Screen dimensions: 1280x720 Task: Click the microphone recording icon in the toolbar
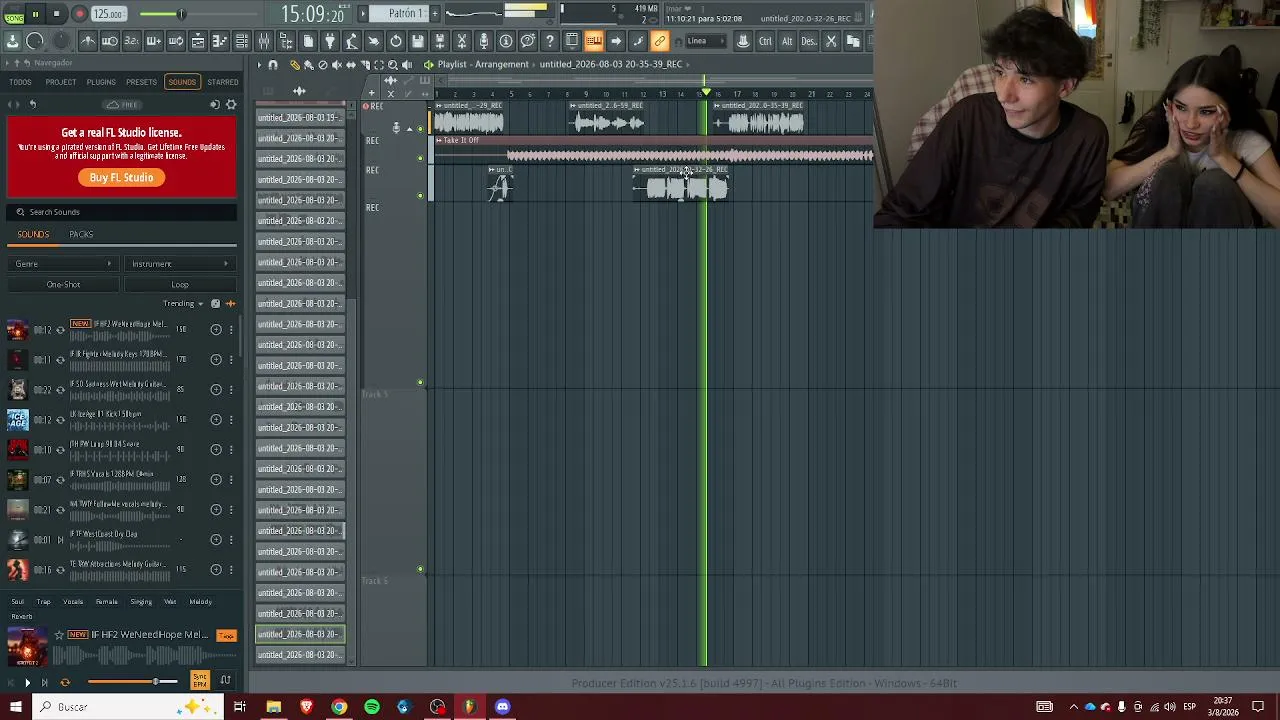484,41
